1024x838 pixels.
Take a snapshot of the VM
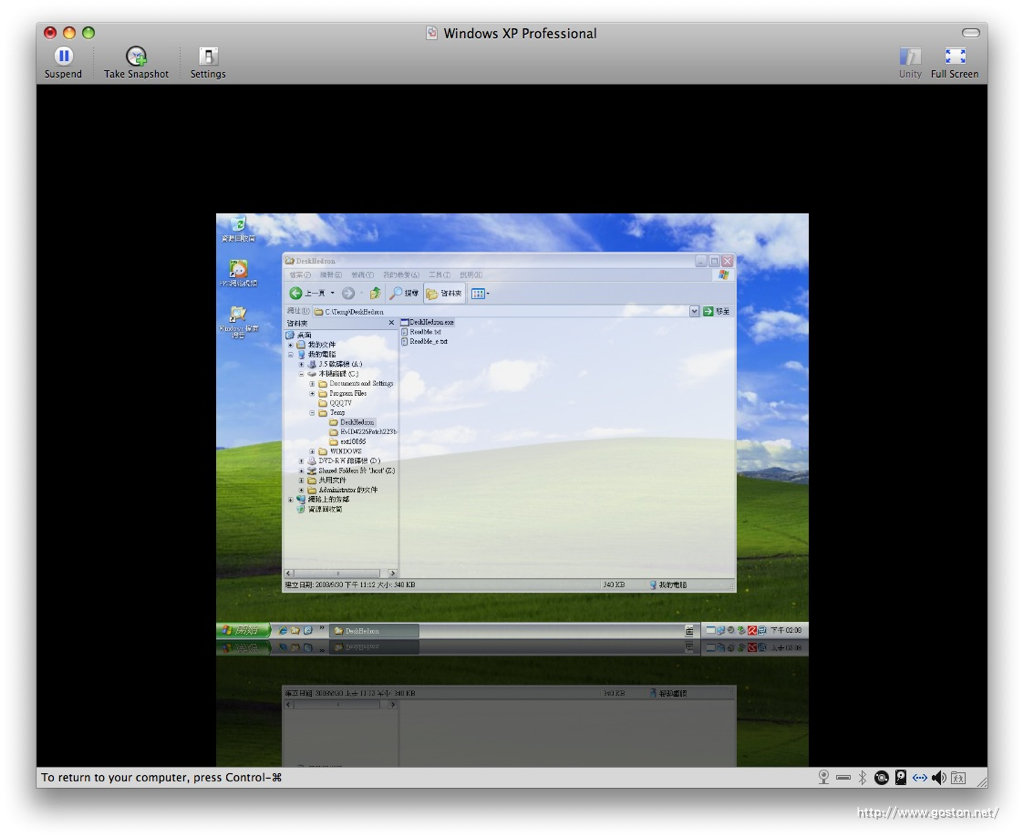point(136,63)
